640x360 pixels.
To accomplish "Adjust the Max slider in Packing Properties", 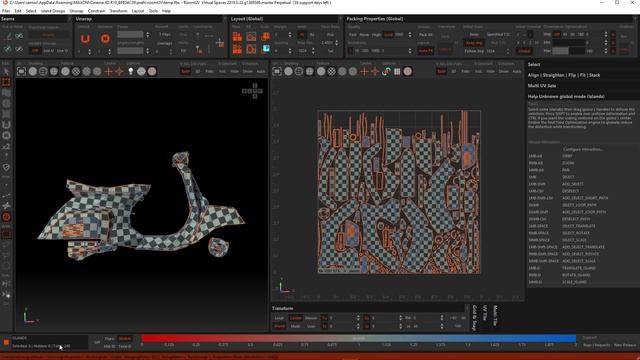I will [x=568, y=51].
